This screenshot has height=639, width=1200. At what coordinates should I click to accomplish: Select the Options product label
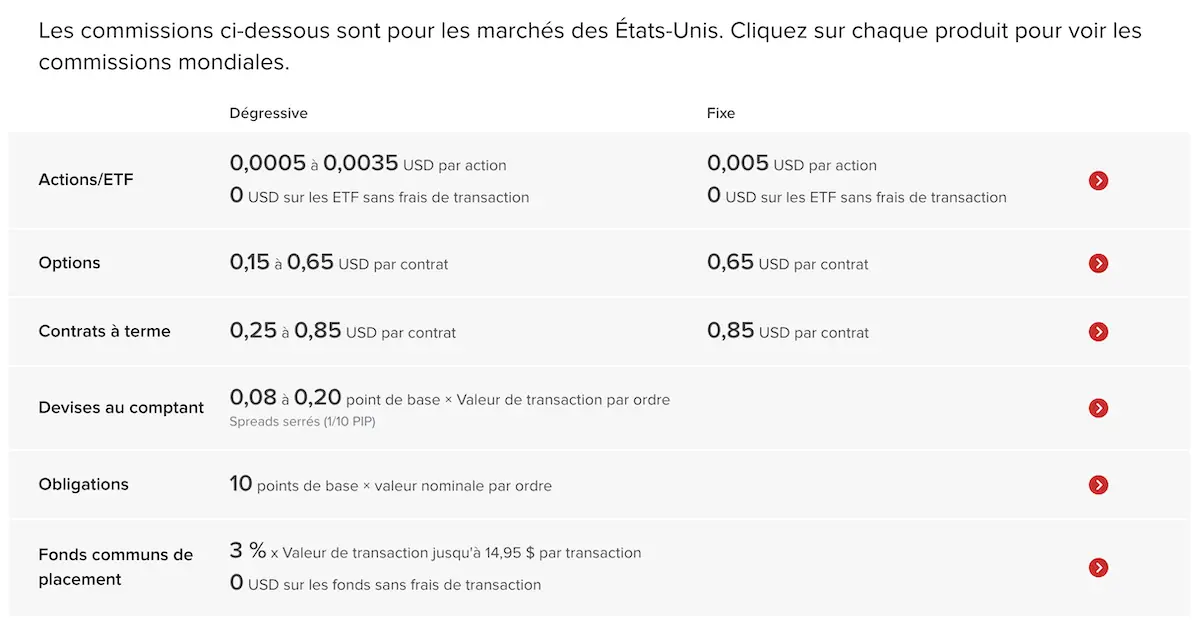[70, 263]
